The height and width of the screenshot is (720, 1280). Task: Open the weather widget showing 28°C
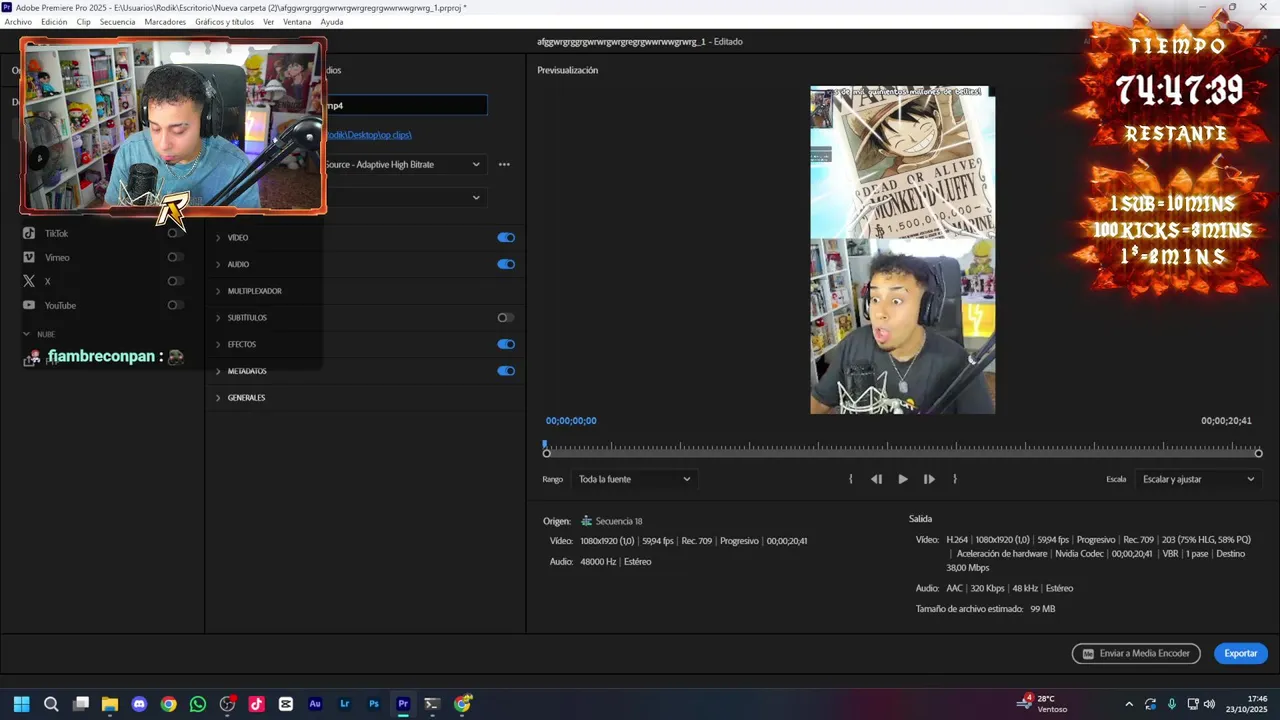pos(1042,704)
